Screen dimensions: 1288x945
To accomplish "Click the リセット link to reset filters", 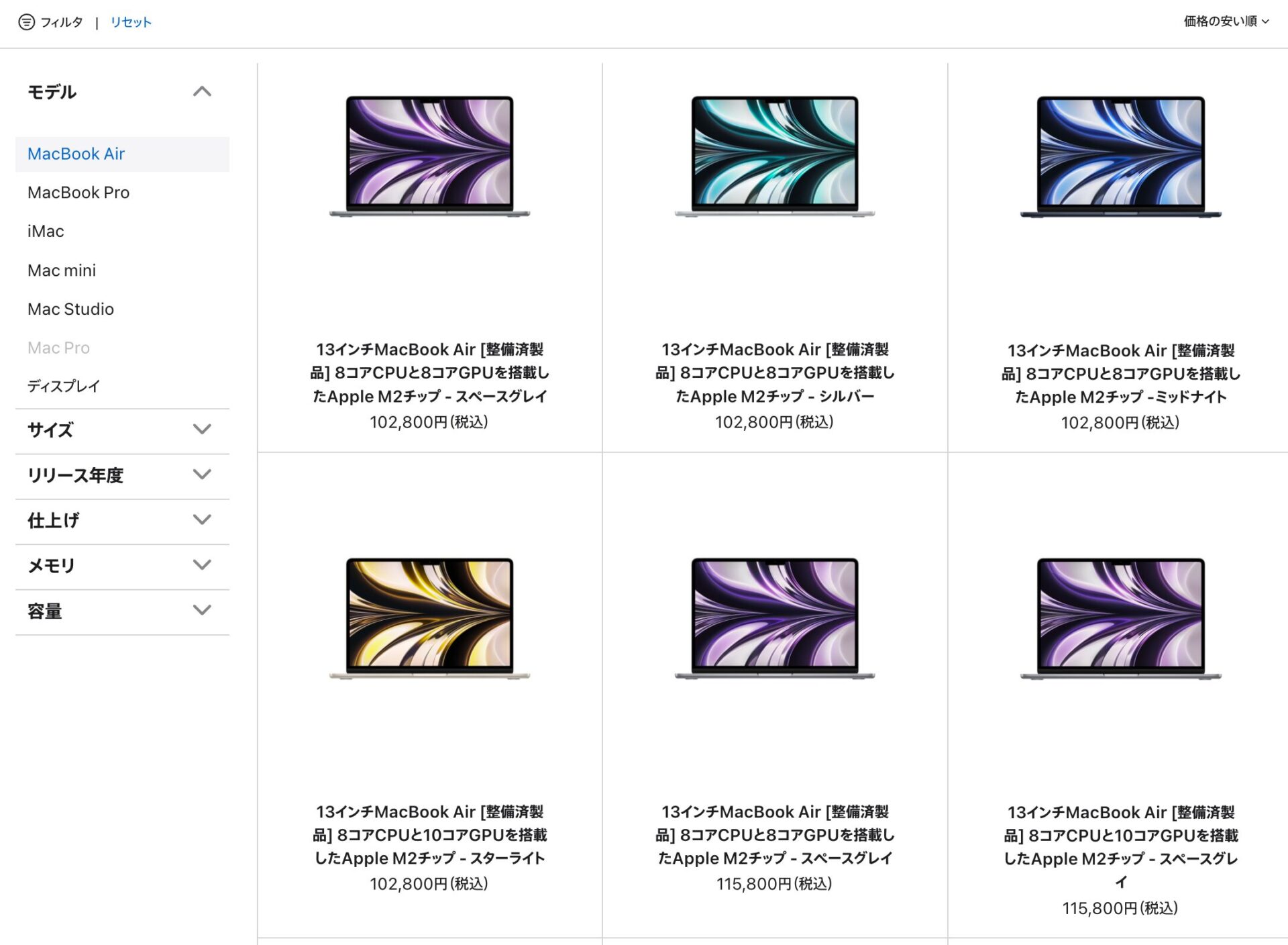I will point(131,21).
